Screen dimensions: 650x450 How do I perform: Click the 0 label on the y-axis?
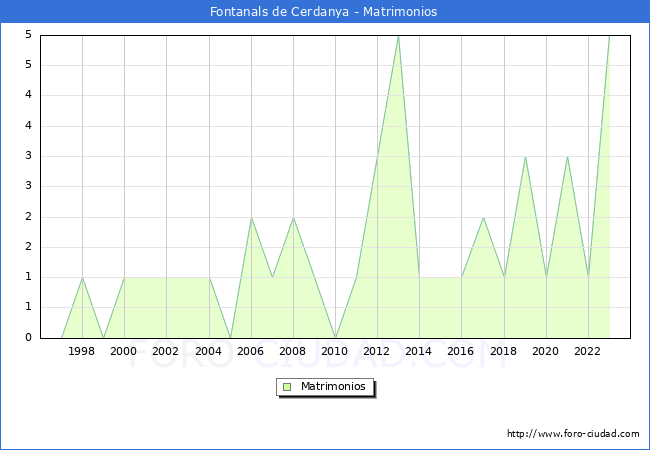coord(28,337)
